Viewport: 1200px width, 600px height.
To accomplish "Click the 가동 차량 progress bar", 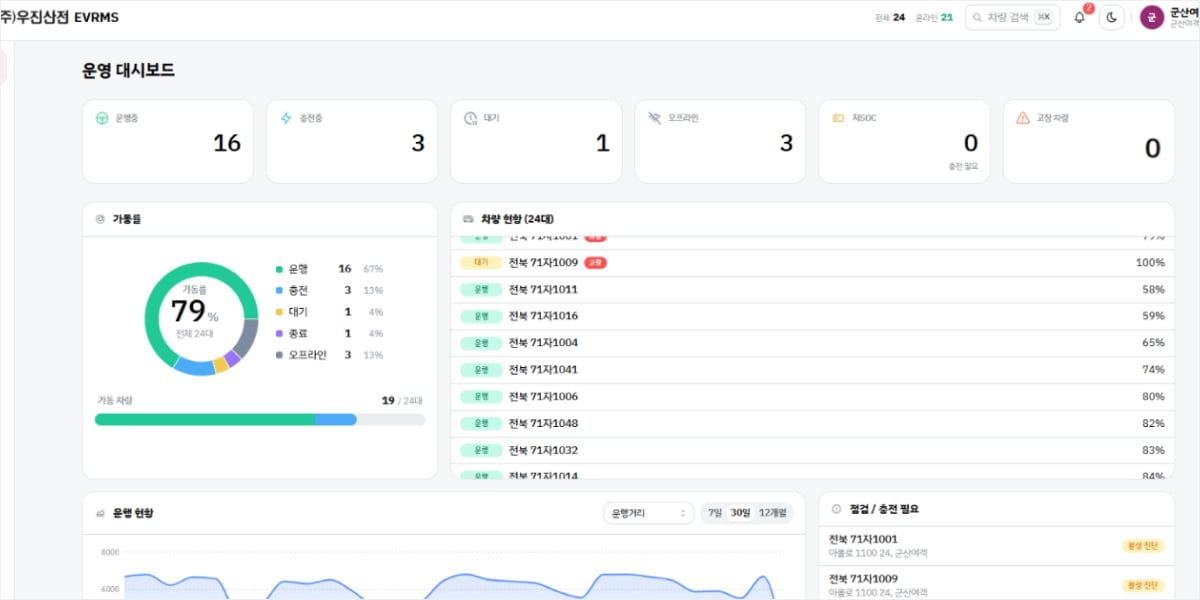I will (x=260, y=419).
